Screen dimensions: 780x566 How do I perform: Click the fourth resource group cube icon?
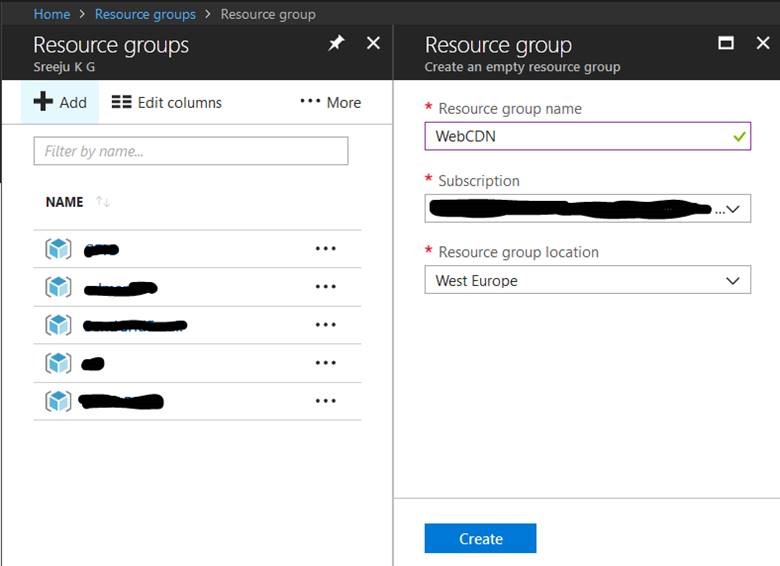(x=58, y=363)
